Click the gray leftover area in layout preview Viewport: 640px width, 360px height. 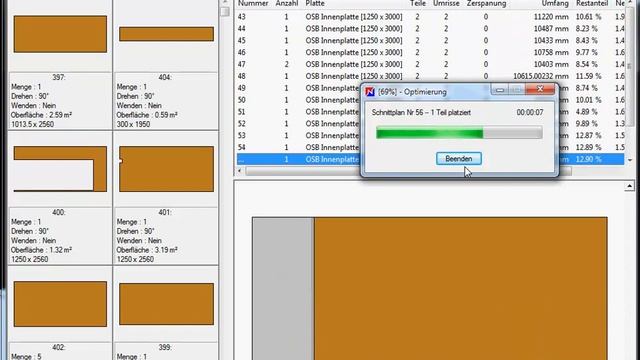[283, 289]
